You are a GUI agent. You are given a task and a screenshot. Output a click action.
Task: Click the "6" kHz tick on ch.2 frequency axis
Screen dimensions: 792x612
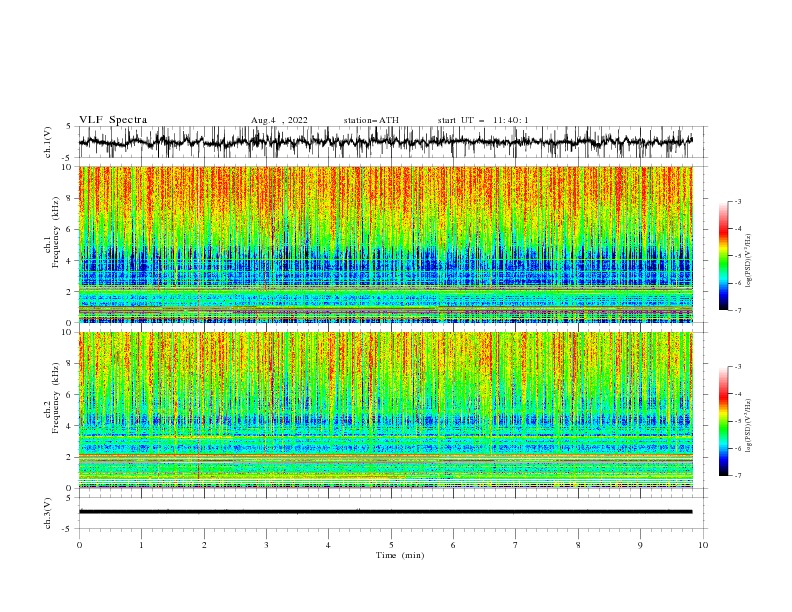[x=70, y=395]
